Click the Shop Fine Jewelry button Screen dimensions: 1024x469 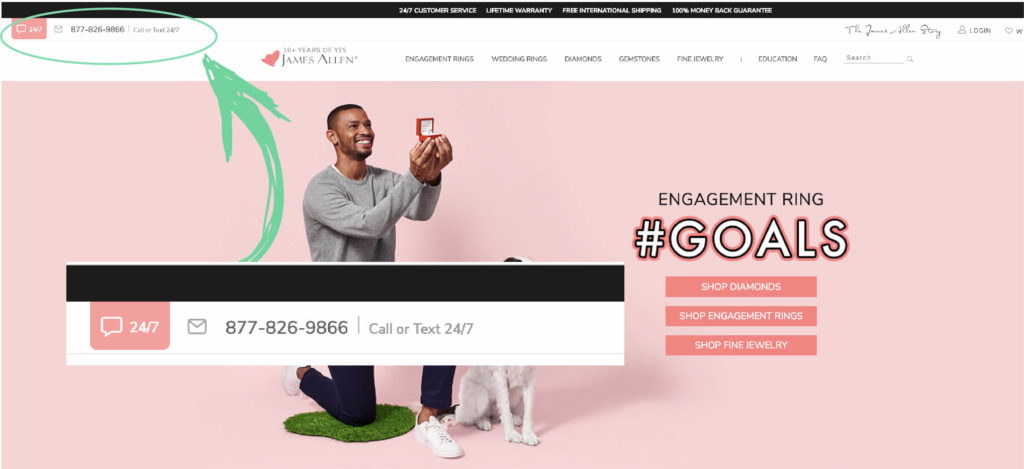(741, 345)
